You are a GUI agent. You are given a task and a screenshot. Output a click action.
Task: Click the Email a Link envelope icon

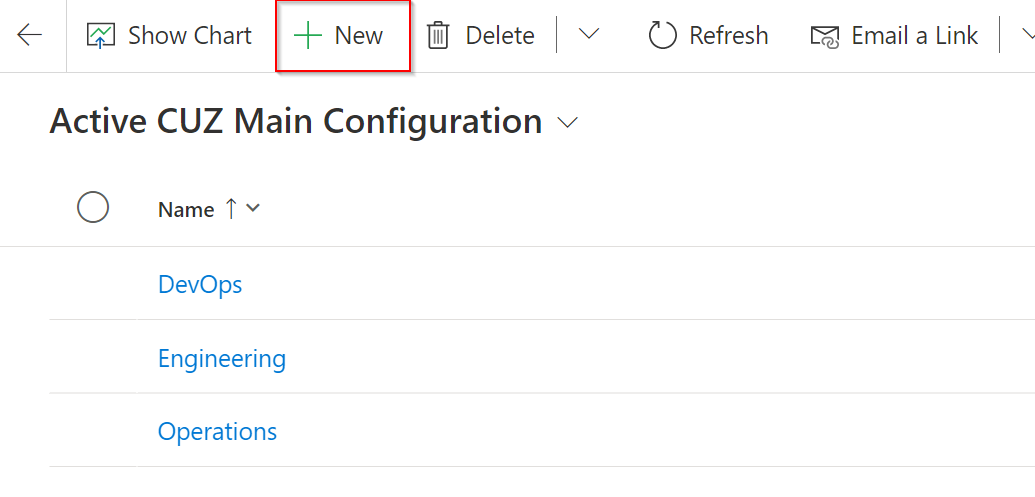824,37
